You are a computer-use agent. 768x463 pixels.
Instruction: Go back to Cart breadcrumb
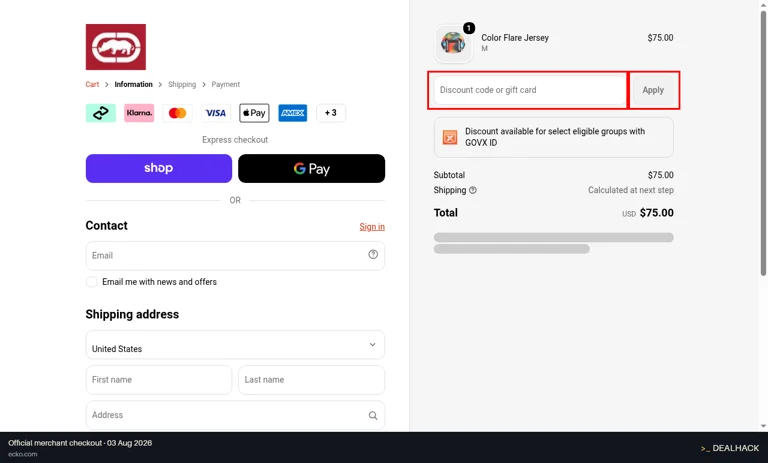click(x=92, y=84)
